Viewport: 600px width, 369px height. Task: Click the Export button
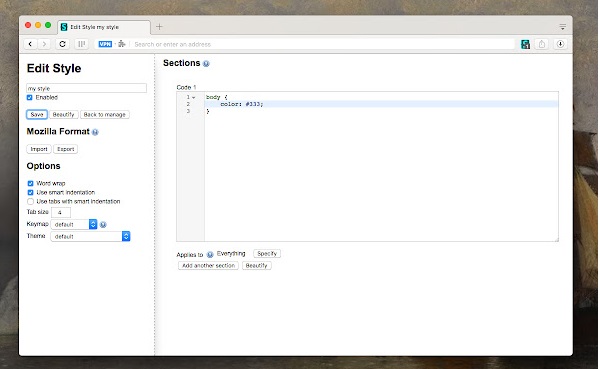(65, 149)
